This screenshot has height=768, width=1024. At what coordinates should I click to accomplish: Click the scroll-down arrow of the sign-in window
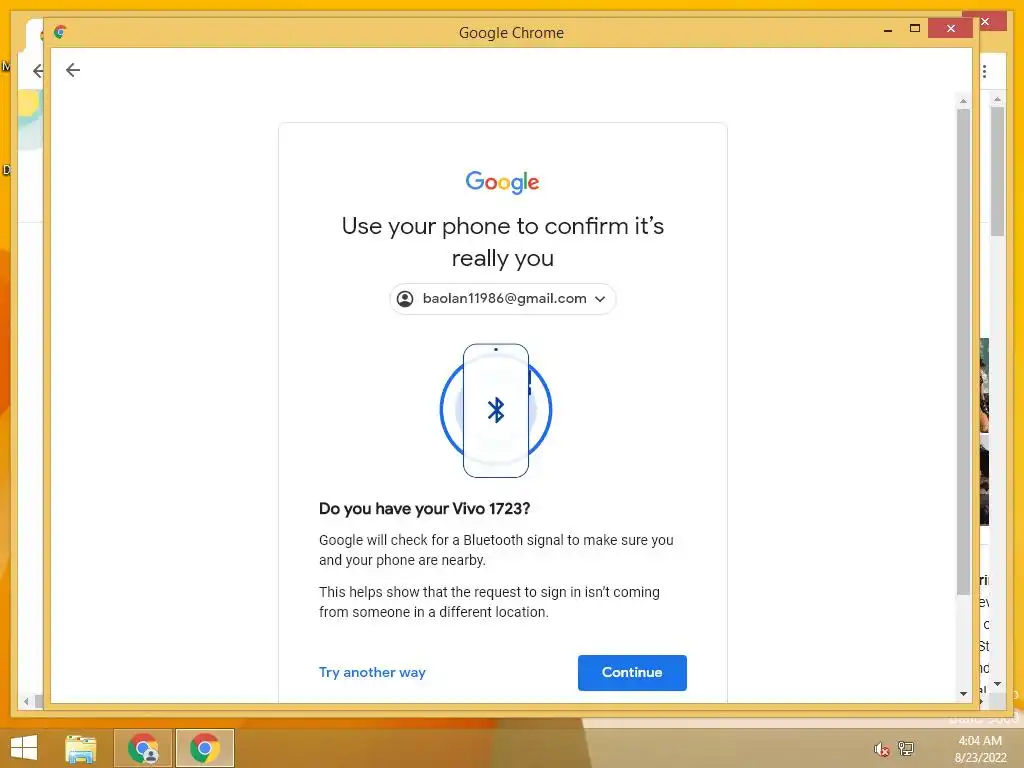point(963,694)
